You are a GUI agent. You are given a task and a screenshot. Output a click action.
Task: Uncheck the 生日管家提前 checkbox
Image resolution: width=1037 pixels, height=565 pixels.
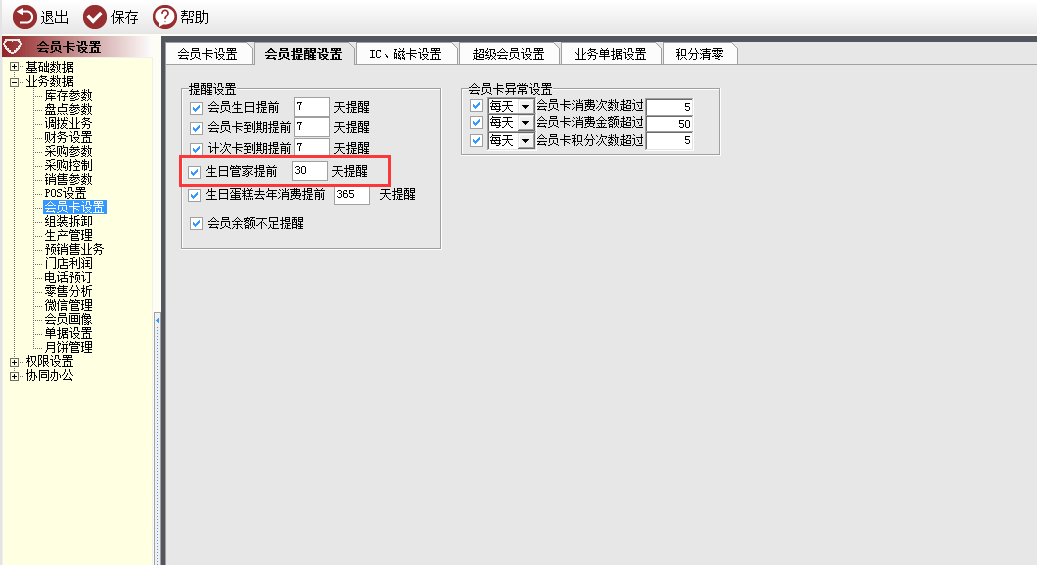tap(194, 172)
